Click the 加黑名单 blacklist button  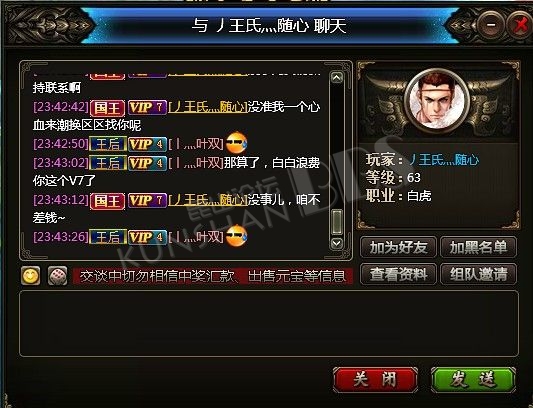479,247
